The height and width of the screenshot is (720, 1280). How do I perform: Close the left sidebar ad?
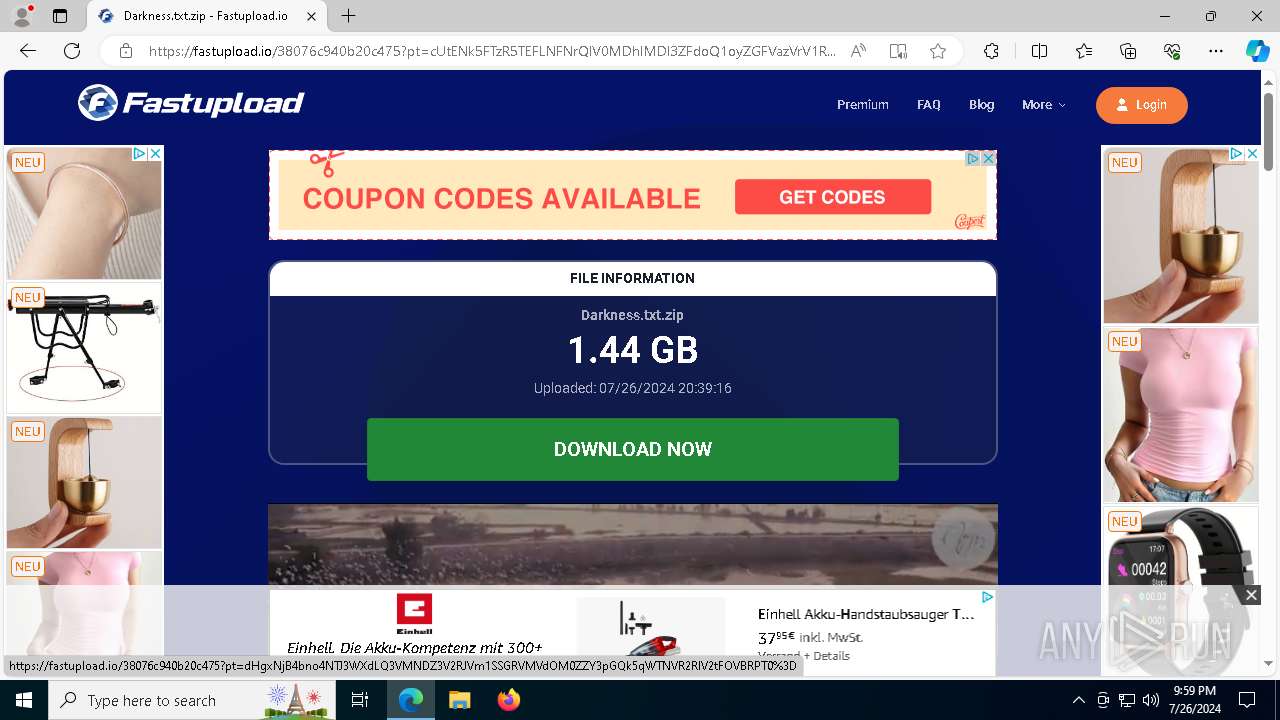[x=155, y=153]
